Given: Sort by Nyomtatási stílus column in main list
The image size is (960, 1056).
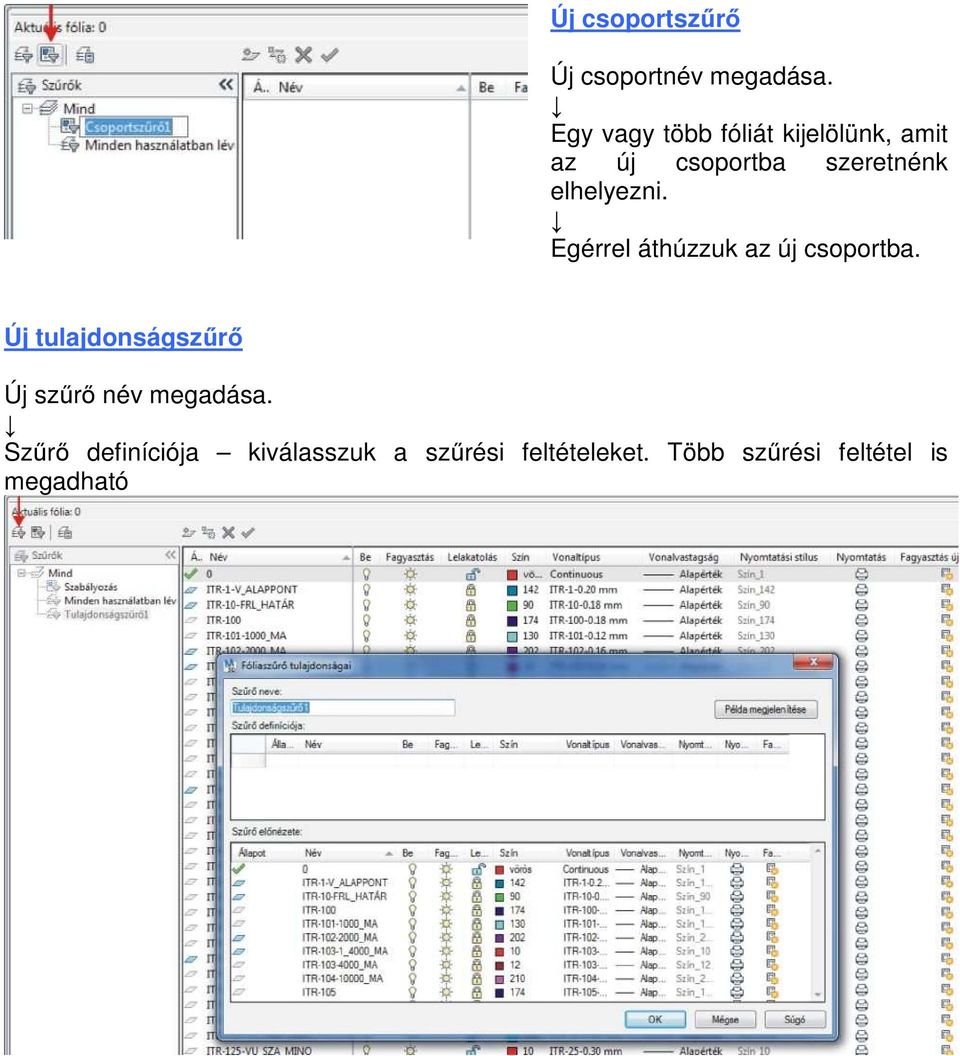Looking at the screenshot, I should click(778, 557).
